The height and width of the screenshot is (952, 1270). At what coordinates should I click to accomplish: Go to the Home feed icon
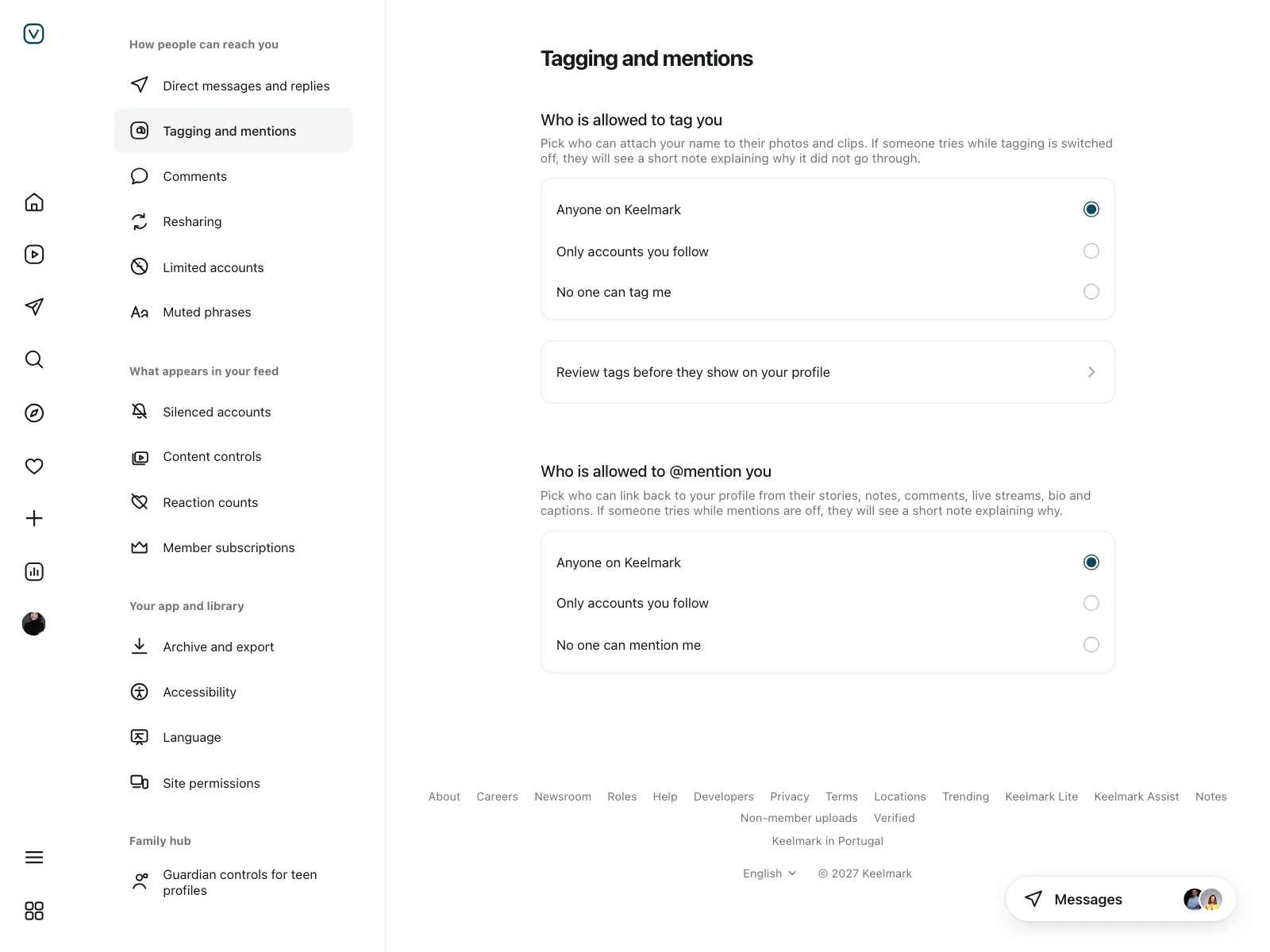[34, 202]
